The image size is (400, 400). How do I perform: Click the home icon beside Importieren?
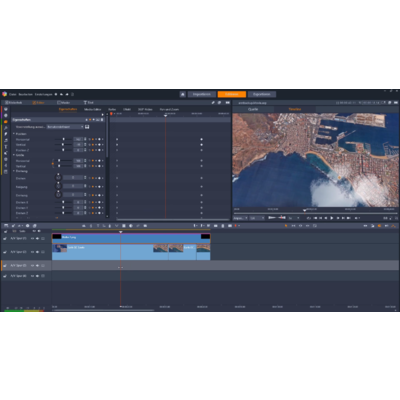pos(183,94)
